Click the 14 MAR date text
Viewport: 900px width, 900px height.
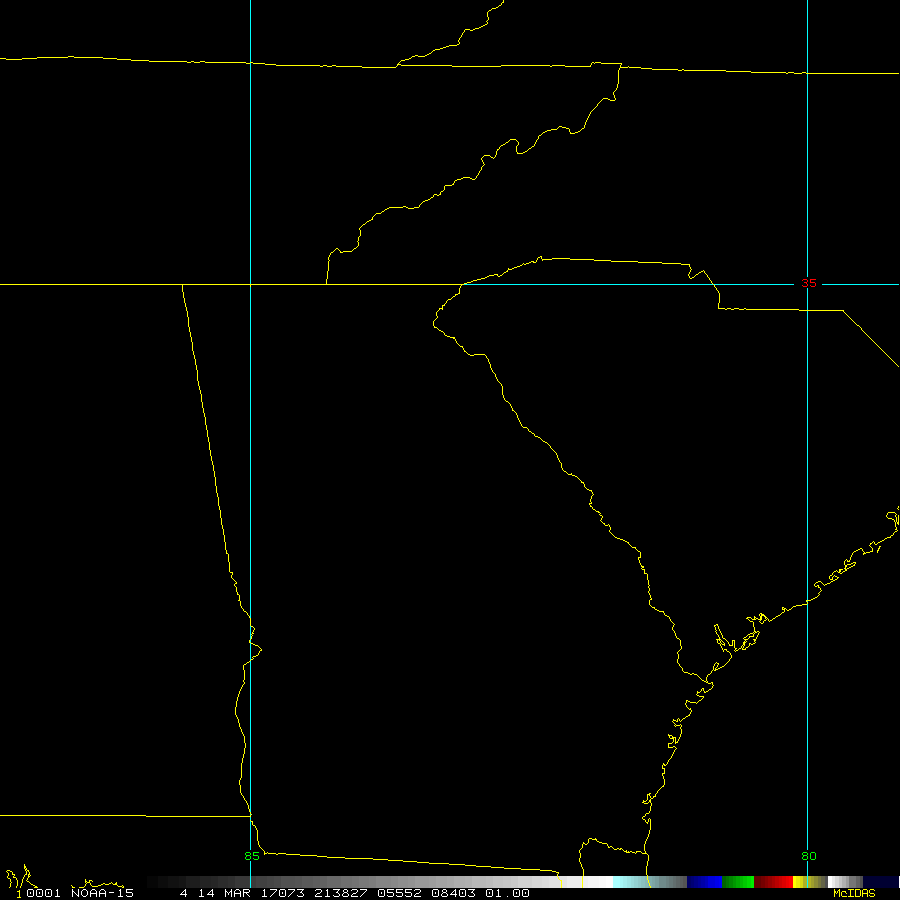coord(224,893)
